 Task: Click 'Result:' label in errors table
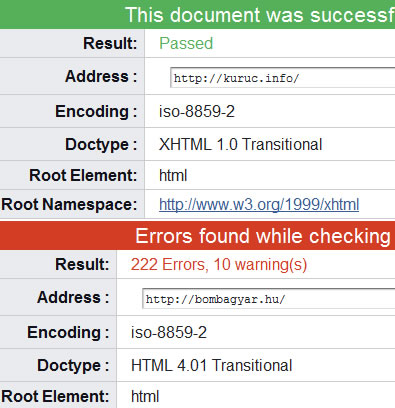pyautogui.click(x=82, y=264)
